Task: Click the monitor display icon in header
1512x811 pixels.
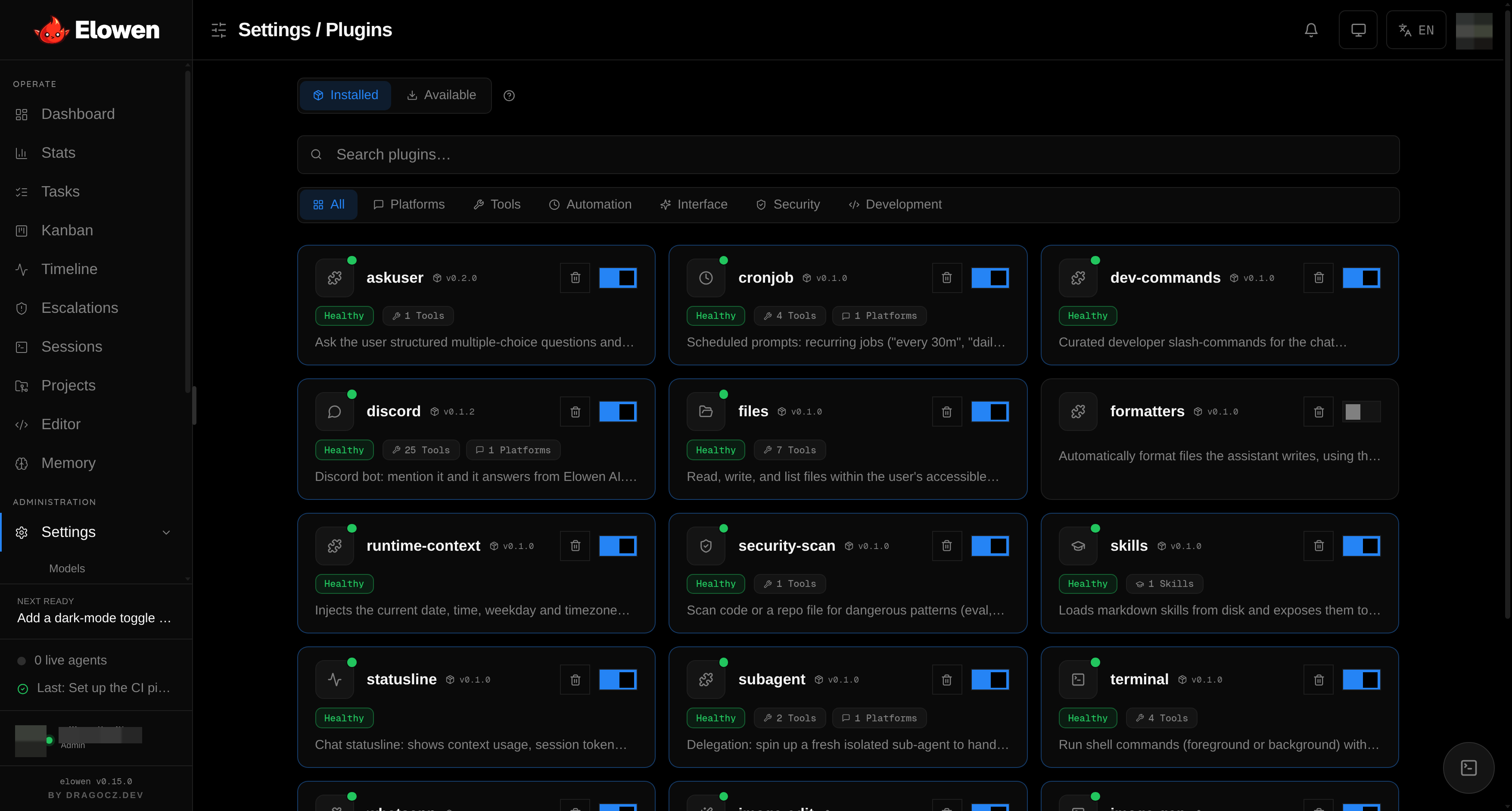Action: click(1358, 30)
